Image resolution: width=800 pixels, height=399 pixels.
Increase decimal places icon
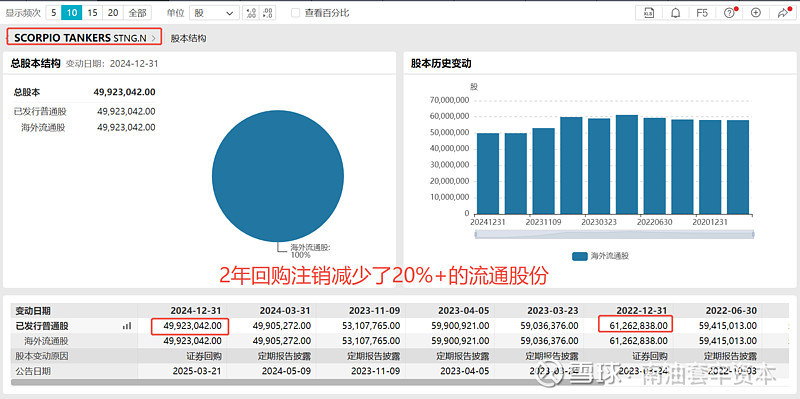pos(251,13)
